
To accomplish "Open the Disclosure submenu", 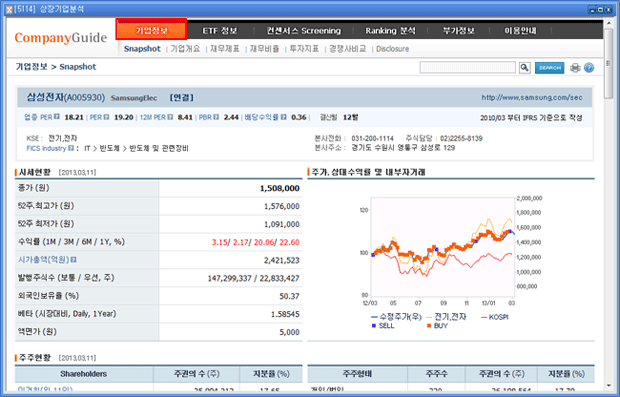I will tap(392, 49).
